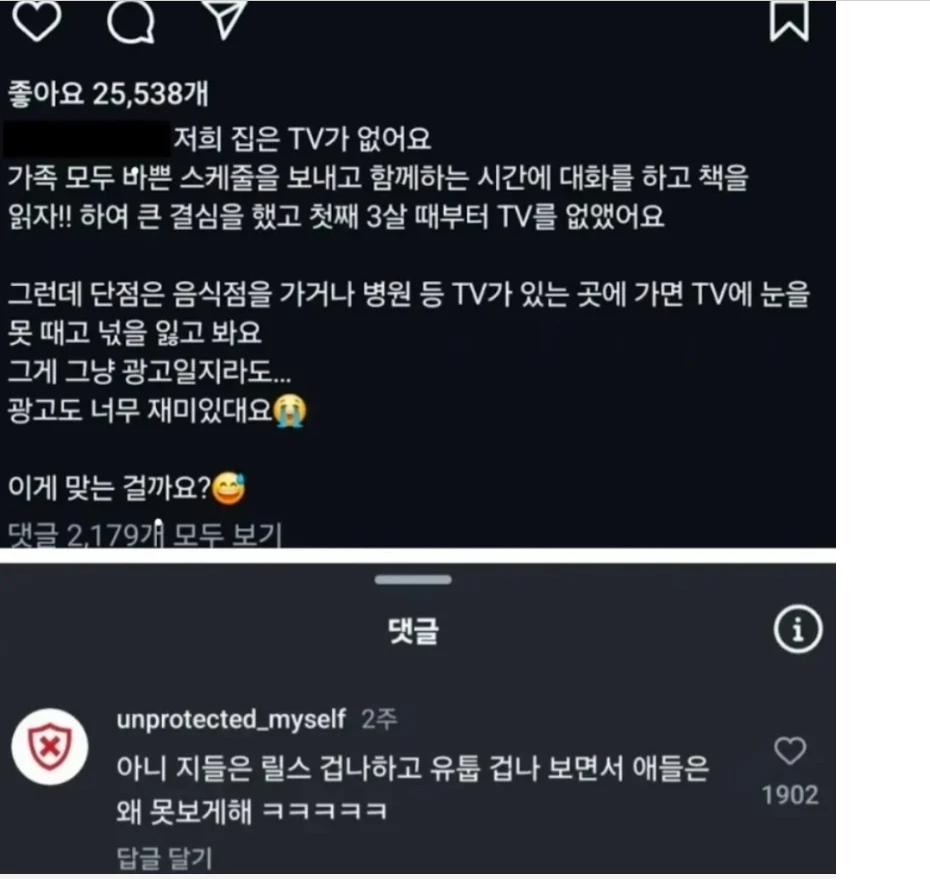Like the comment by unprotected_myself
The image size is (930, 886).
790,751
